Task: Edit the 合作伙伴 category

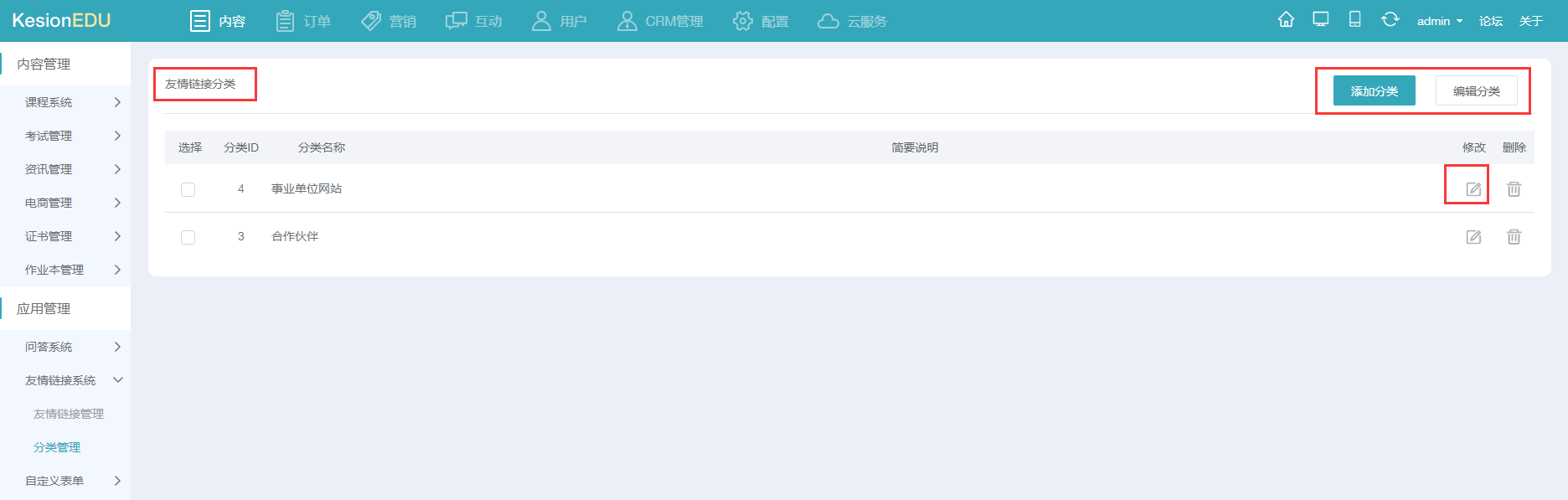Action: pos(1473,237)
